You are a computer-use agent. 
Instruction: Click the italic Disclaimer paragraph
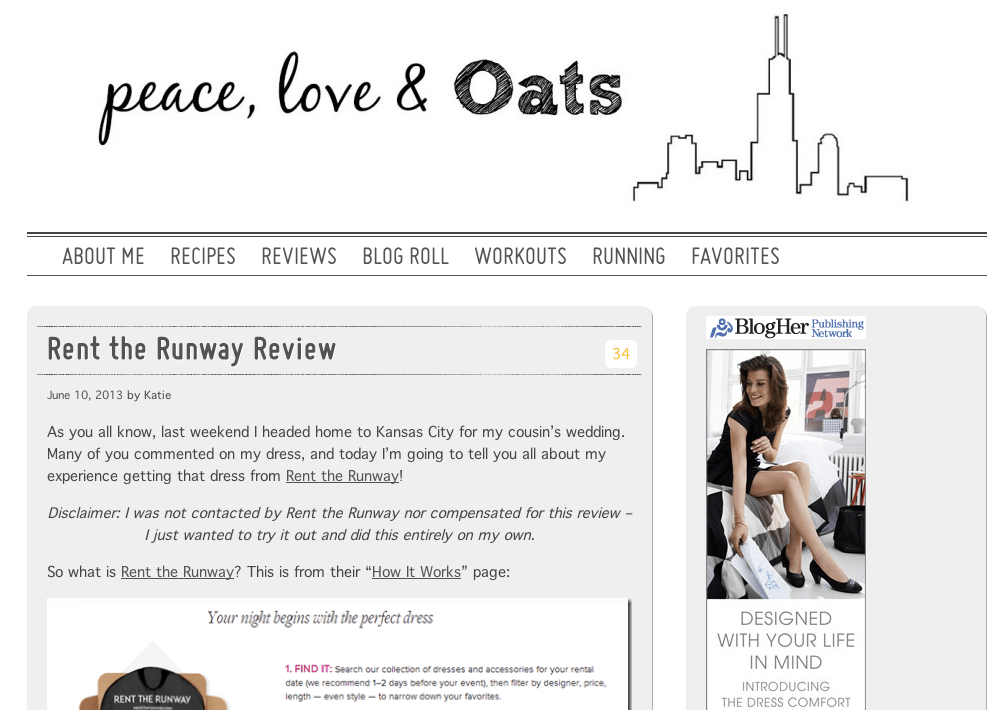[340, 524]
